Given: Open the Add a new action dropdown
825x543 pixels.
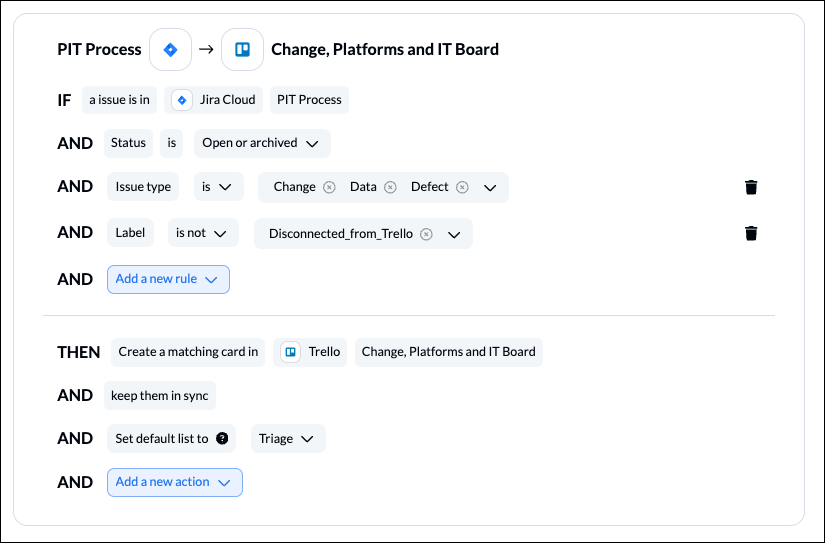Looking at the screenshot, I should (x=175, y=482).
